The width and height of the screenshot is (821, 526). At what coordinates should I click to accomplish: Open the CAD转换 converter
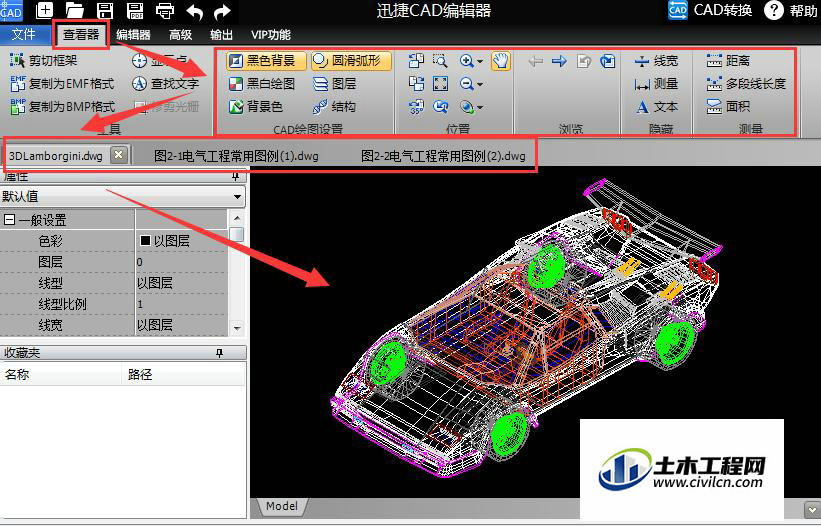711,10
